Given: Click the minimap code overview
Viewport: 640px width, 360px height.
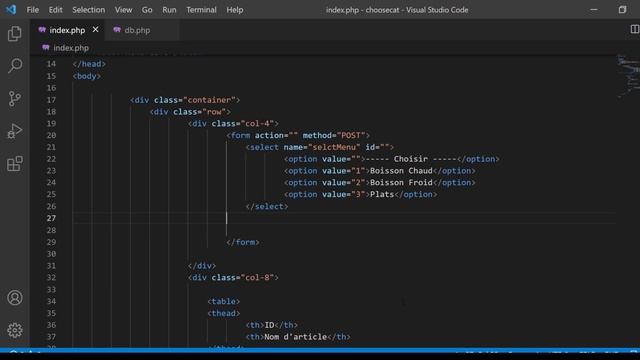Looking at the screenshot, I should point(628,76).
